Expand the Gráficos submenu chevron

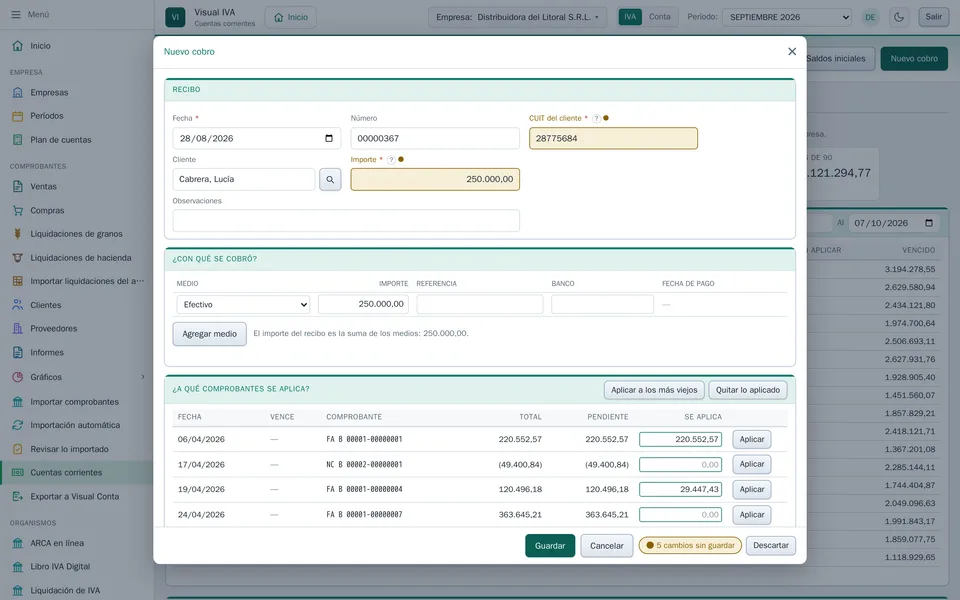pos(143,377)
